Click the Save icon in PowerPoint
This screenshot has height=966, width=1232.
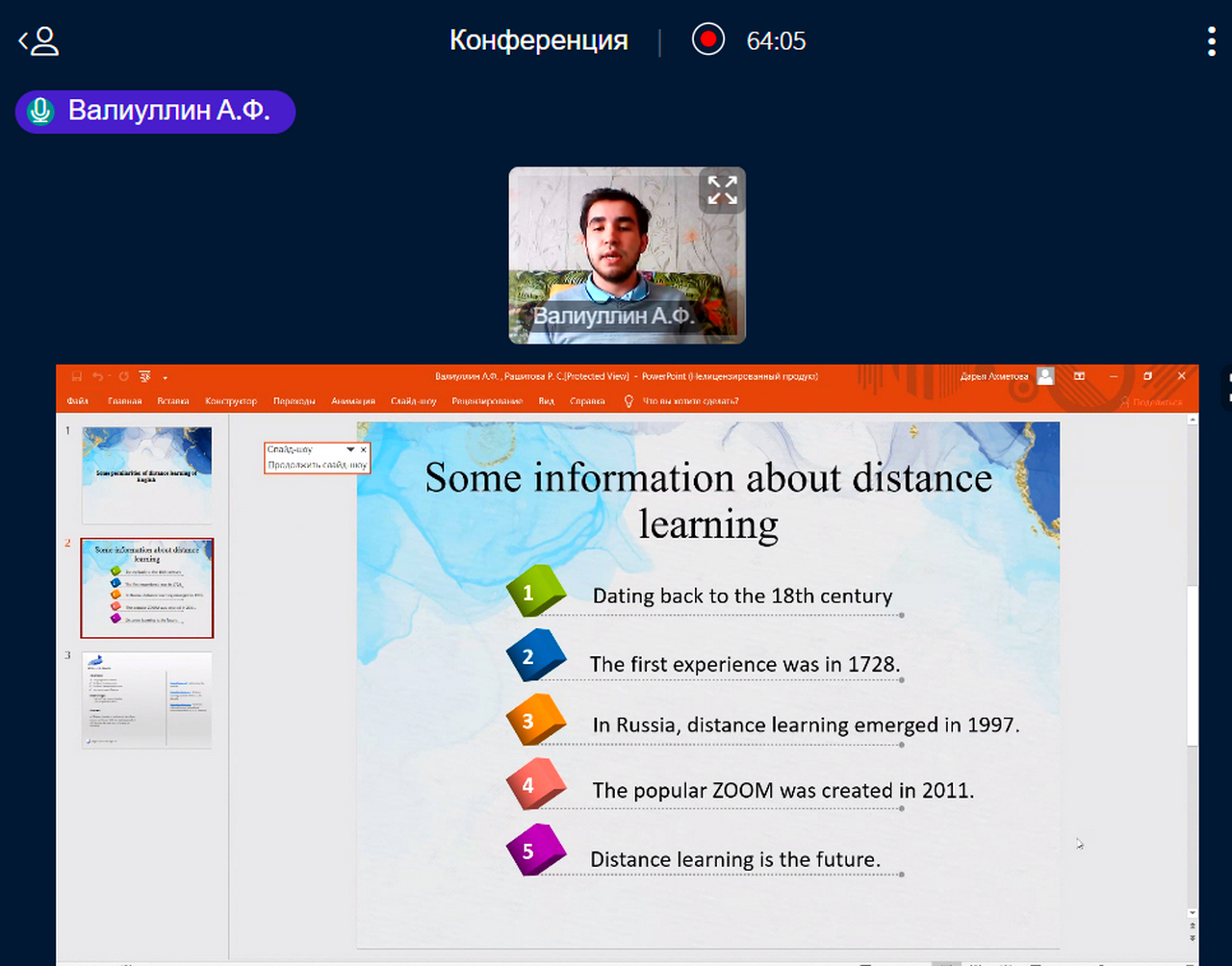(77, 376)
